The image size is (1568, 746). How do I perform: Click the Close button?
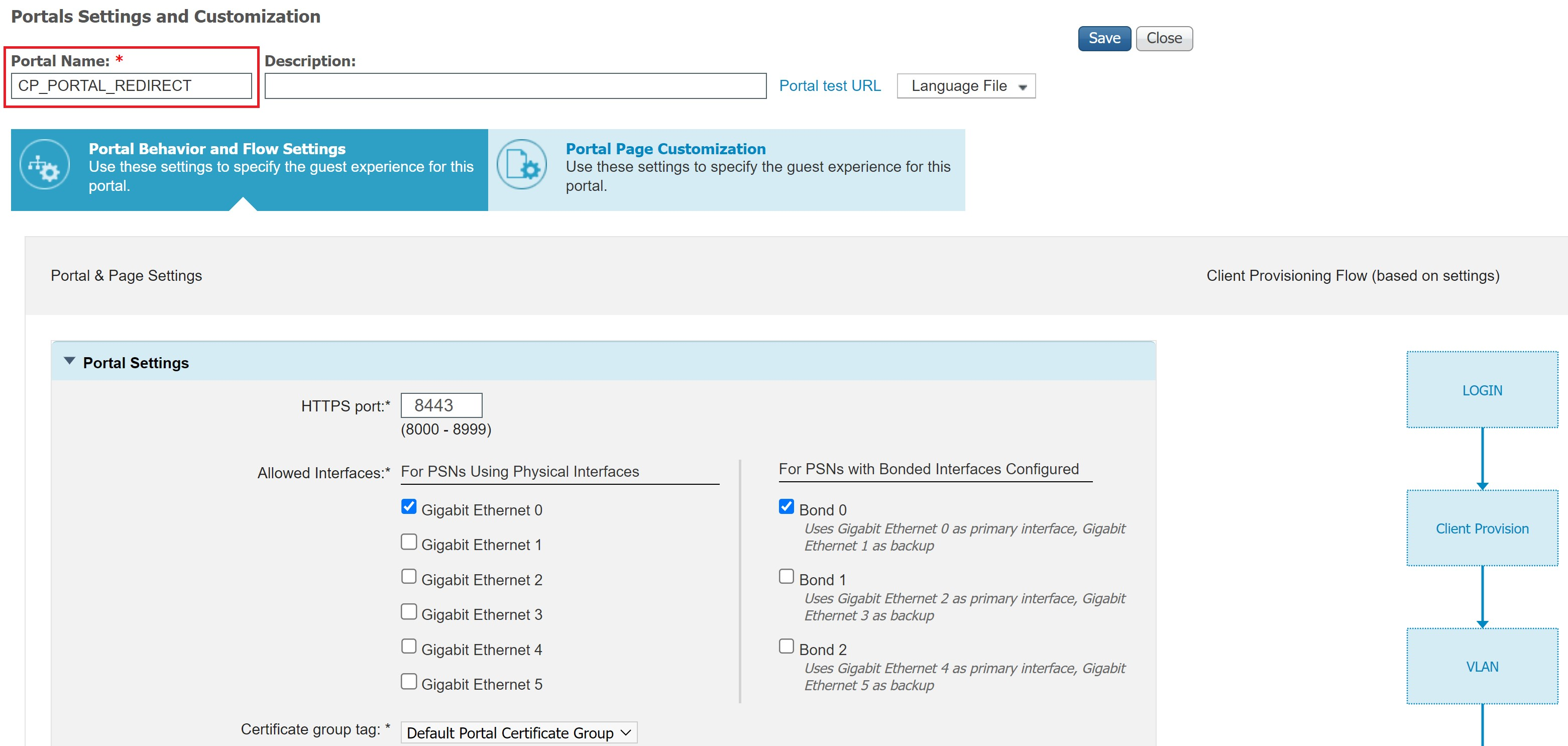point(1163,38)
